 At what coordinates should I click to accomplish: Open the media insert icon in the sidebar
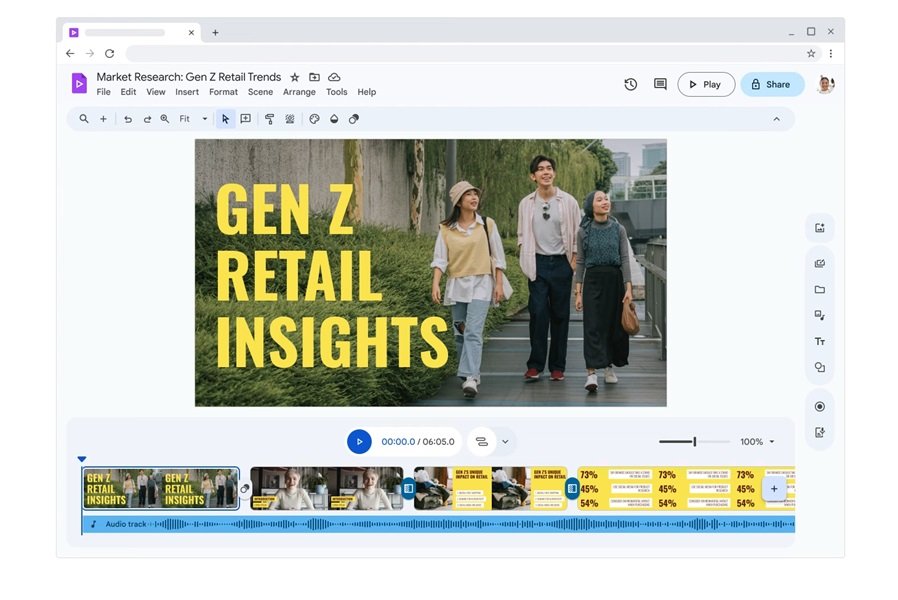tap(819, 227)
